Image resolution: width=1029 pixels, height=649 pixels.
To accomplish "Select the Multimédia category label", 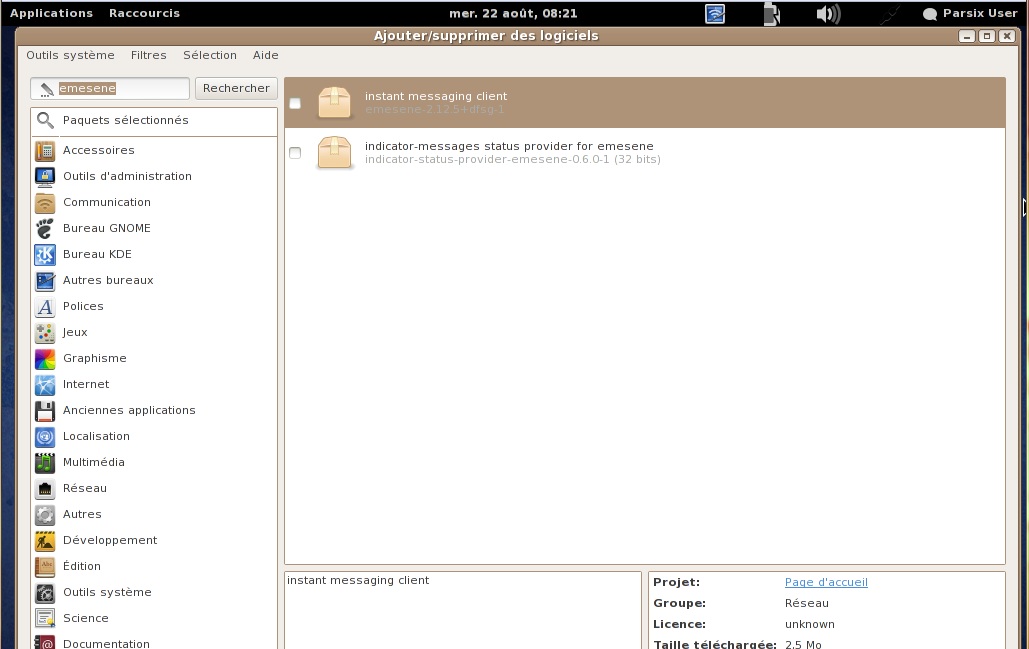I will 94,462.
